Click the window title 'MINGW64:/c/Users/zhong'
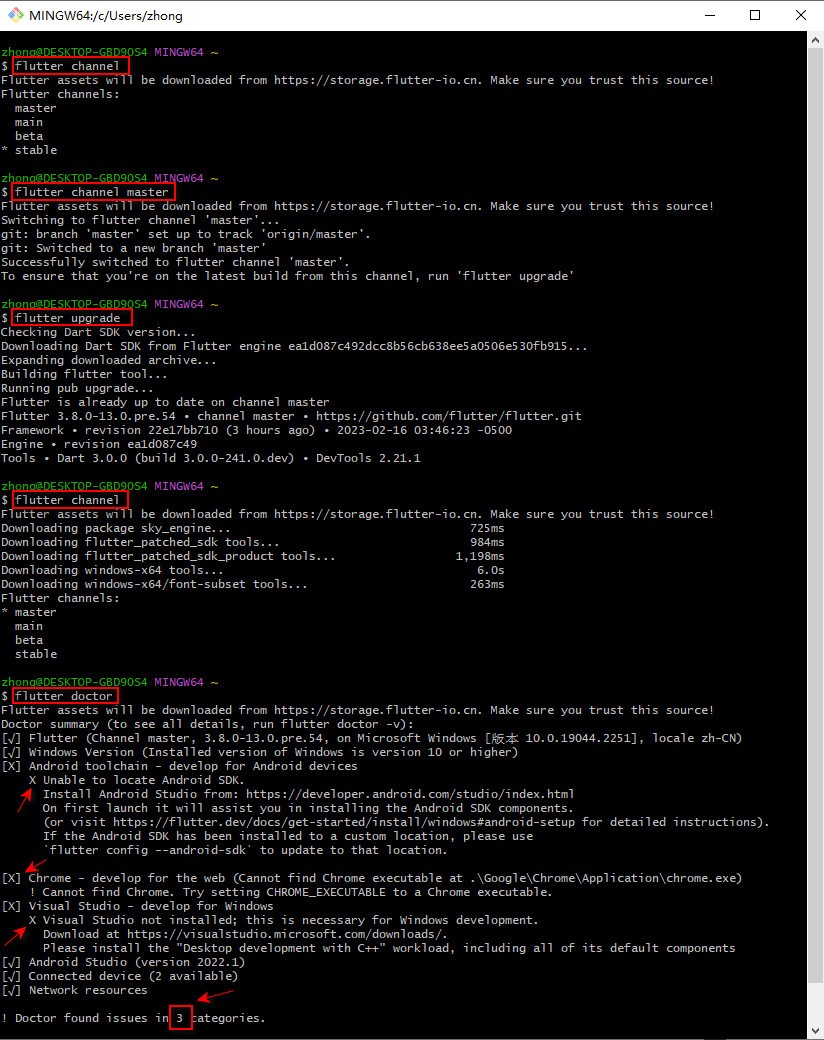 pyautogui.click(x=105, y=15)
